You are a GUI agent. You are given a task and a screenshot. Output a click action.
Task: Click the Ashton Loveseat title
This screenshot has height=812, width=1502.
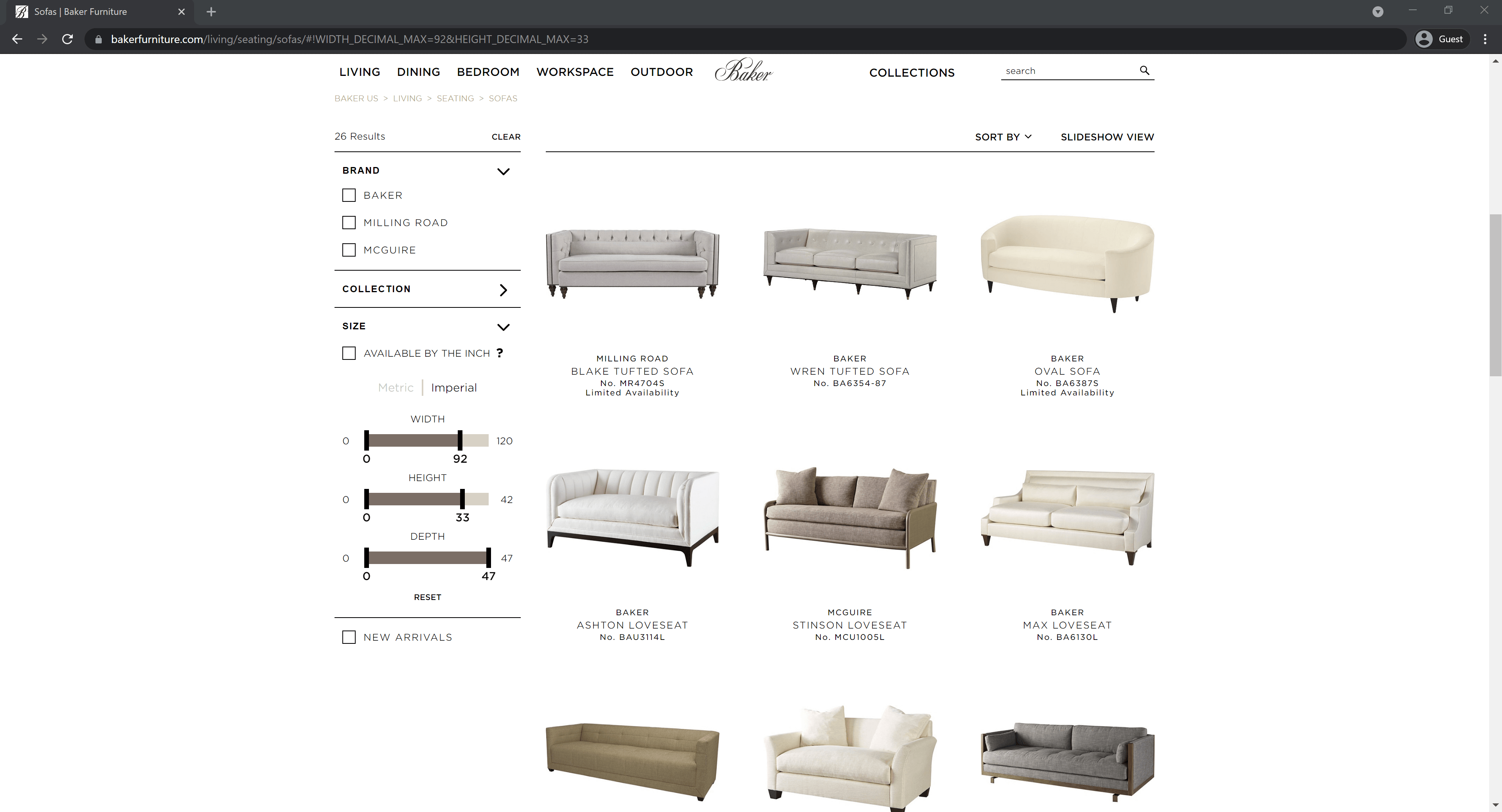633,625
